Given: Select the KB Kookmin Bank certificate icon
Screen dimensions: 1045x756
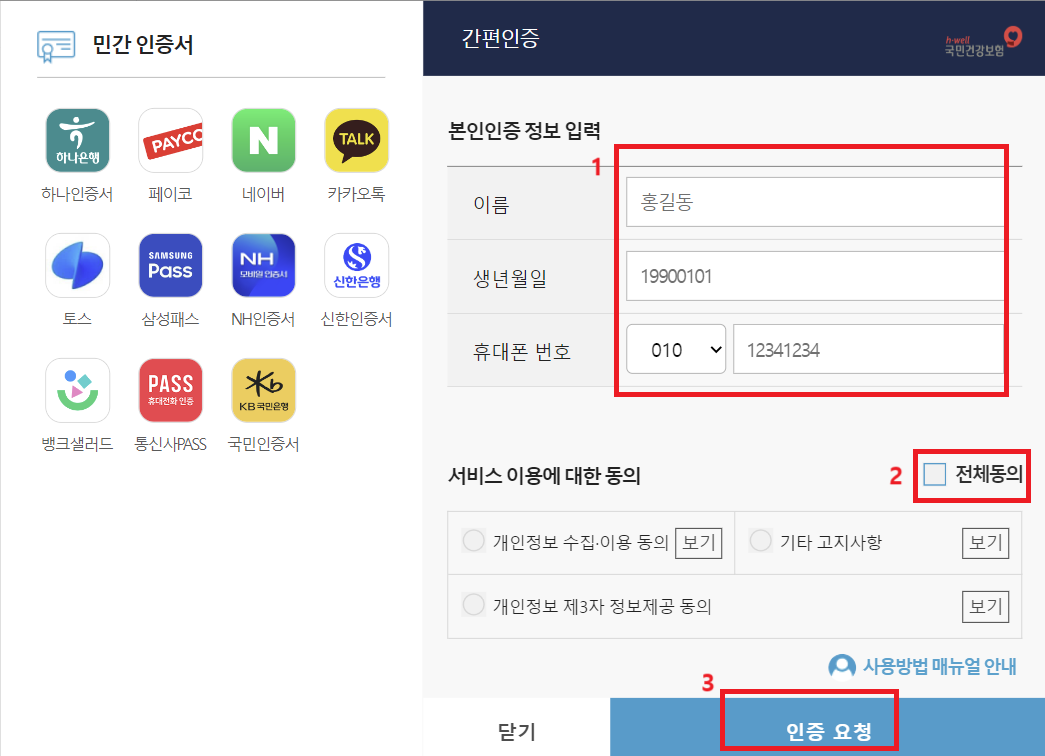Looking at the screenshot, I should click(x=263, y=390).
